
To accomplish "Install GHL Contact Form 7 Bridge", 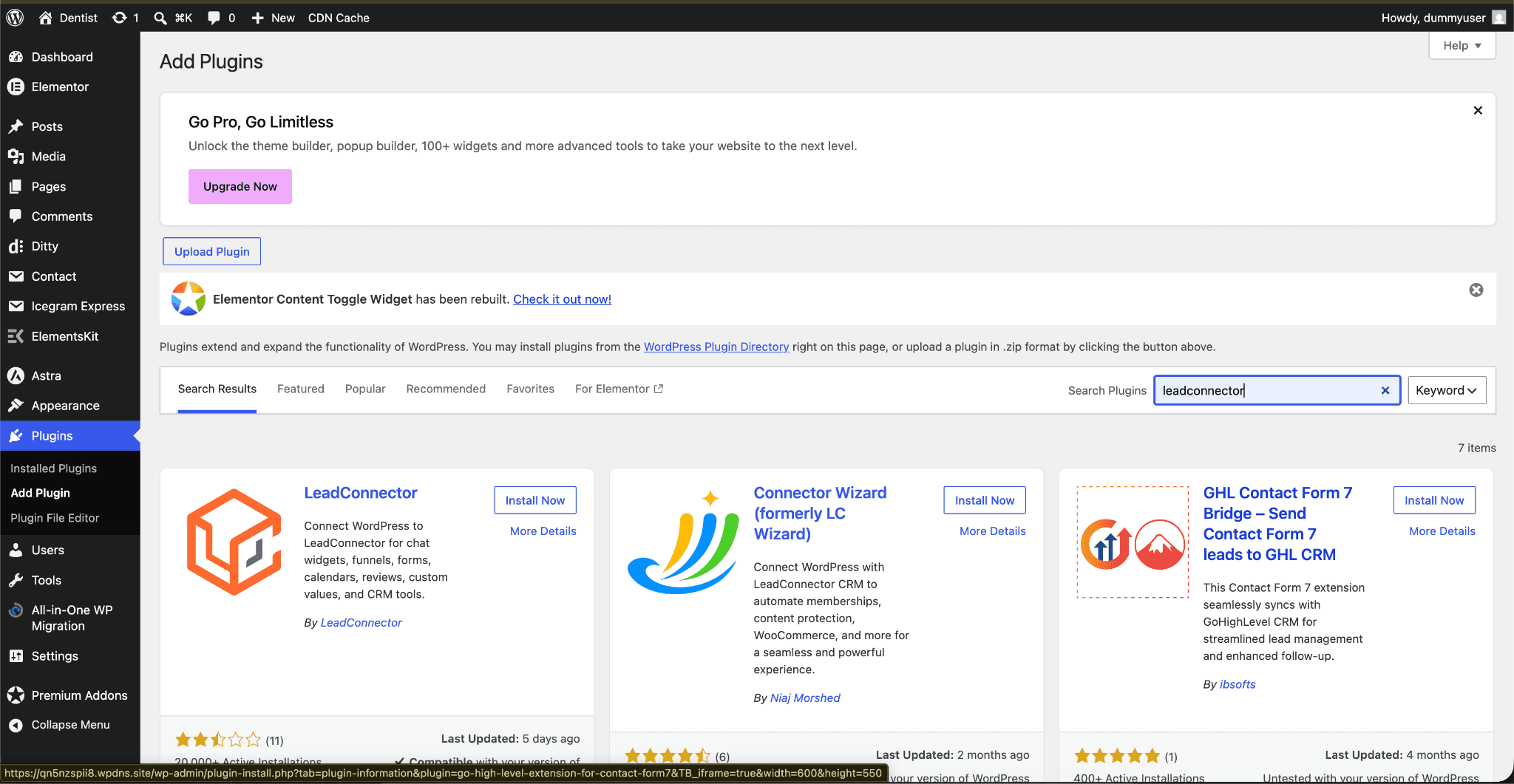I will click(1434, 500).
